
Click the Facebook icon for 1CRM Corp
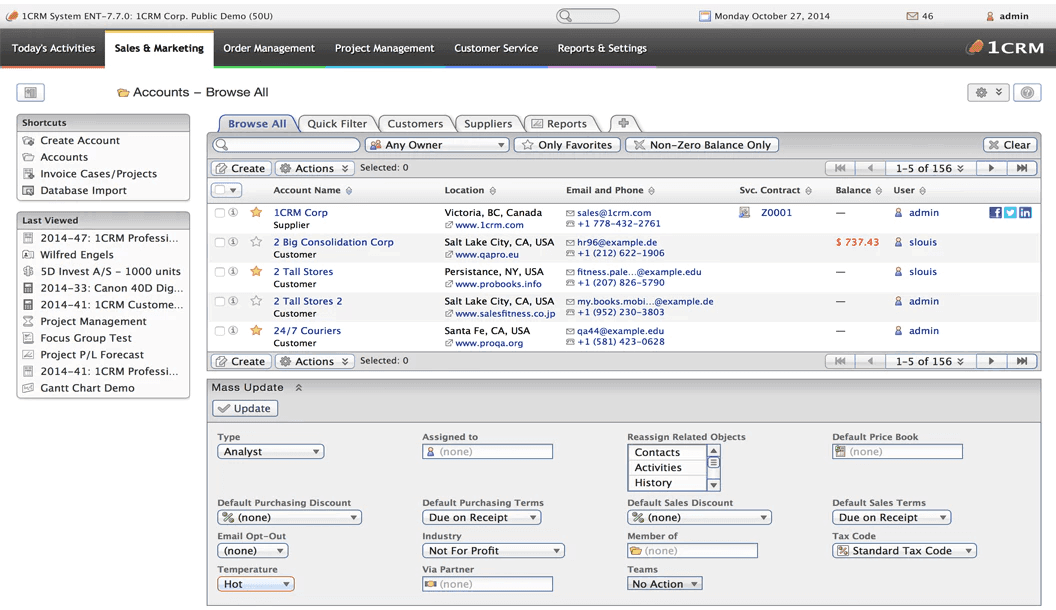point(995,213)
